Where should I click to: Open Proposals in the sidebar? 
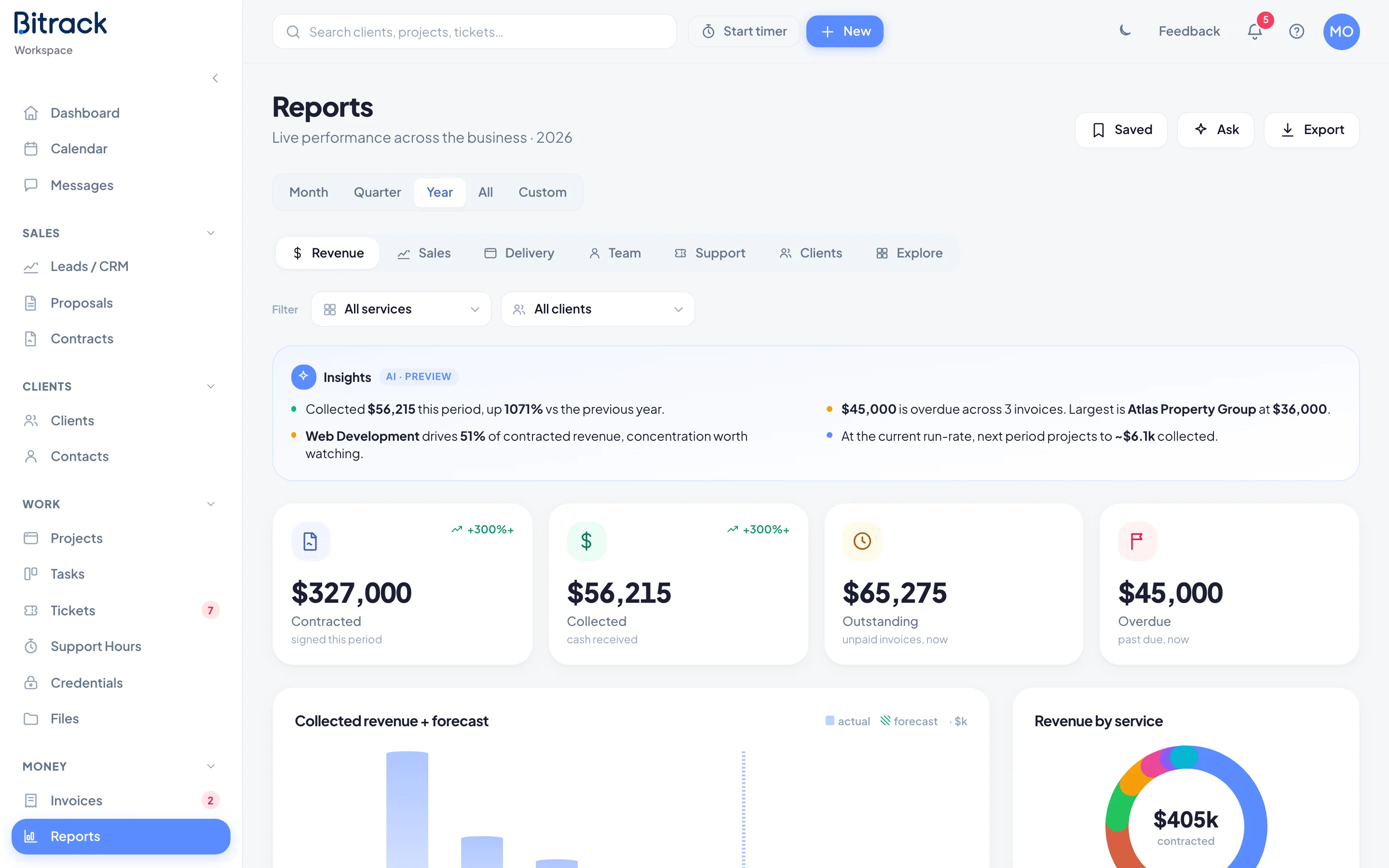pos(121,302)
